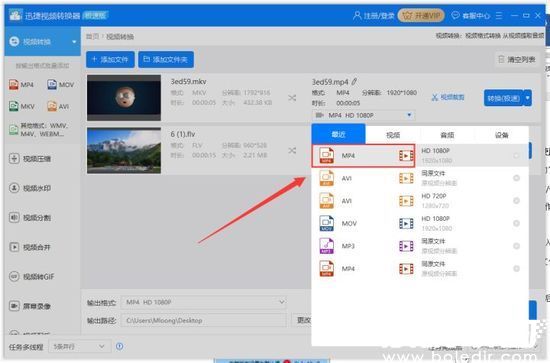550x363 pixels.
Task: Open the hamburger menu in the title bar
Action: (x=499, y=15)
